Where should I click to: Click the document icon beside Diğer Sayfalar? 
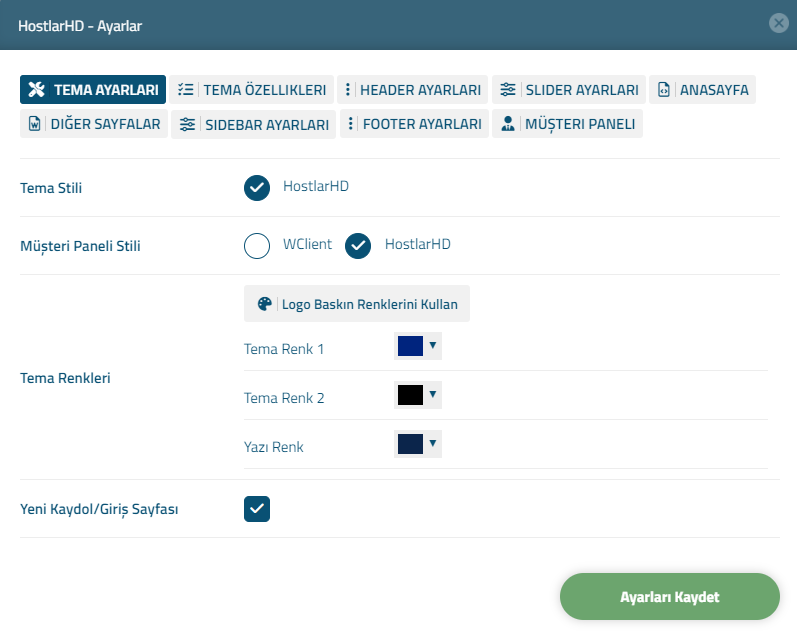click(x=34, y=124)
